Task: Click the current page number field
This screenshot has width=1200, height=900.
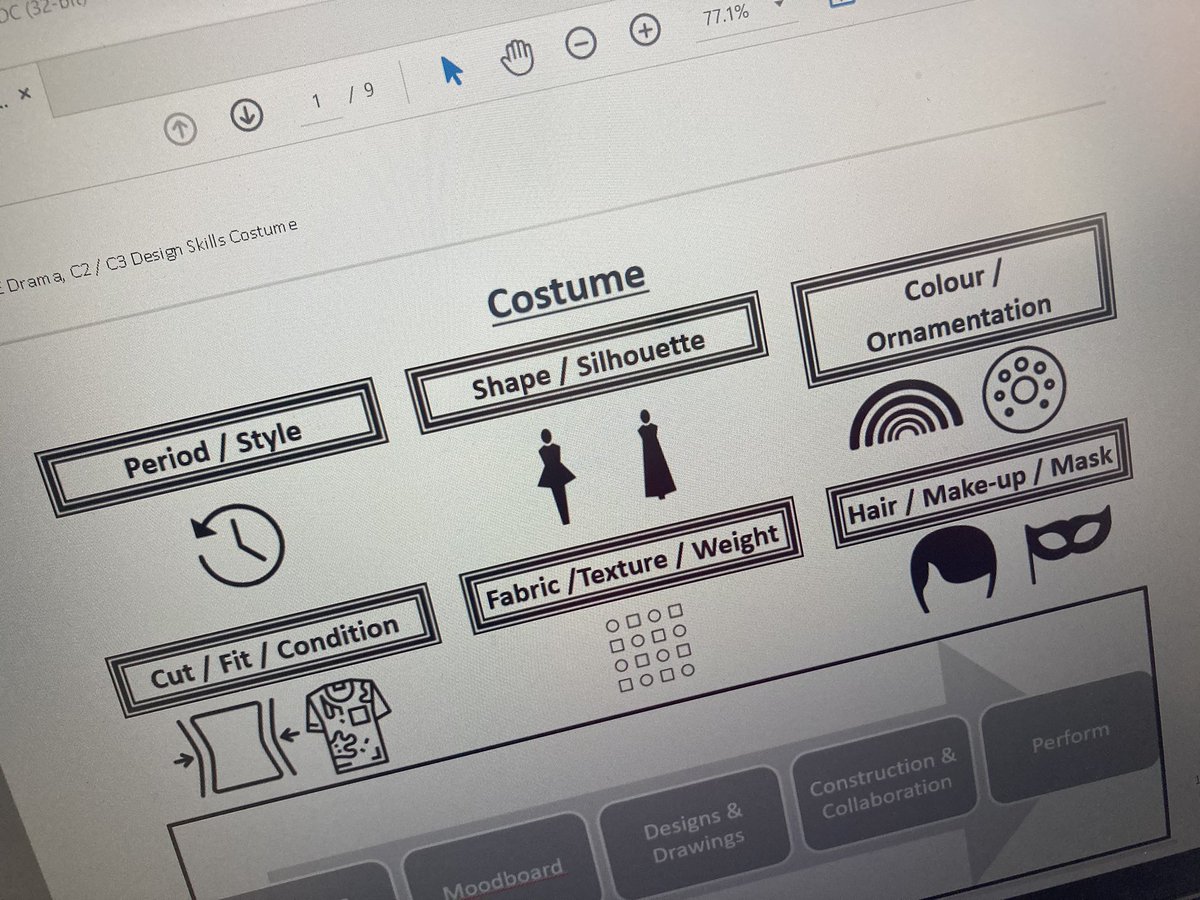Action: [319, 104]
